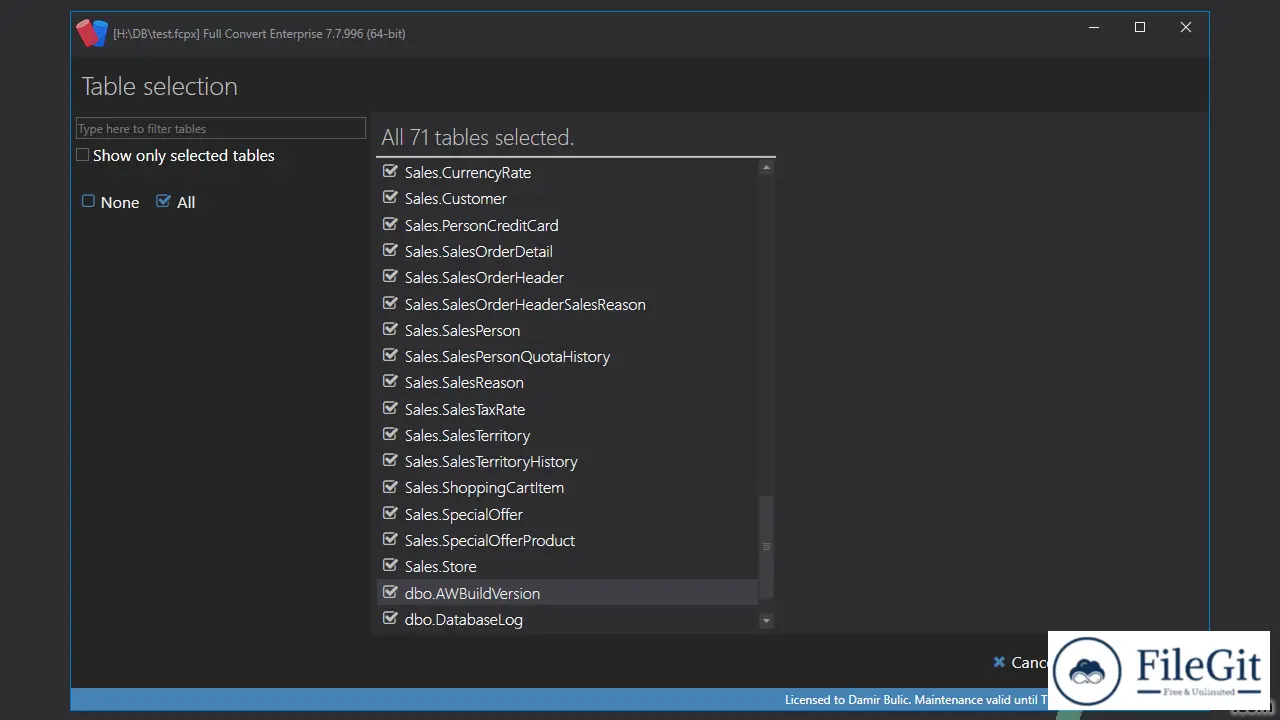Select the Sales.SpecialOffer row text

pyautogui.click(x=463, y=514)
